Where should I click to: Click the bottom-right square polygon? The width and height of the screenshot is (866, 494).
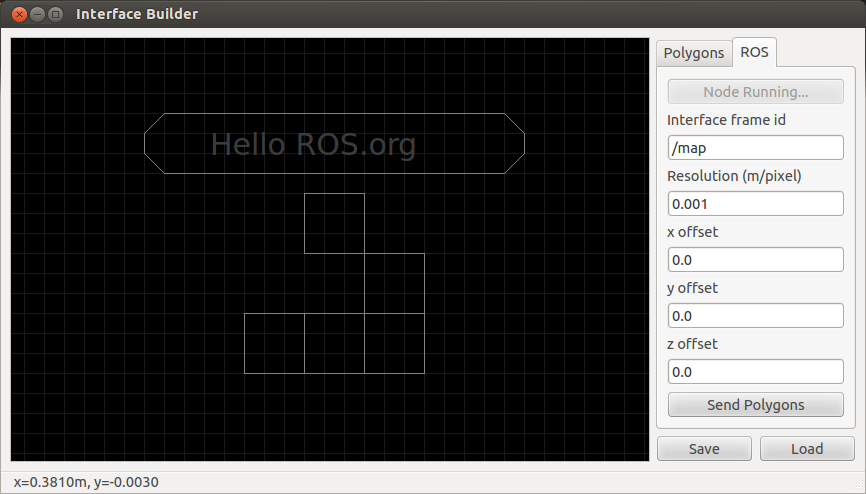pos(394,343)
